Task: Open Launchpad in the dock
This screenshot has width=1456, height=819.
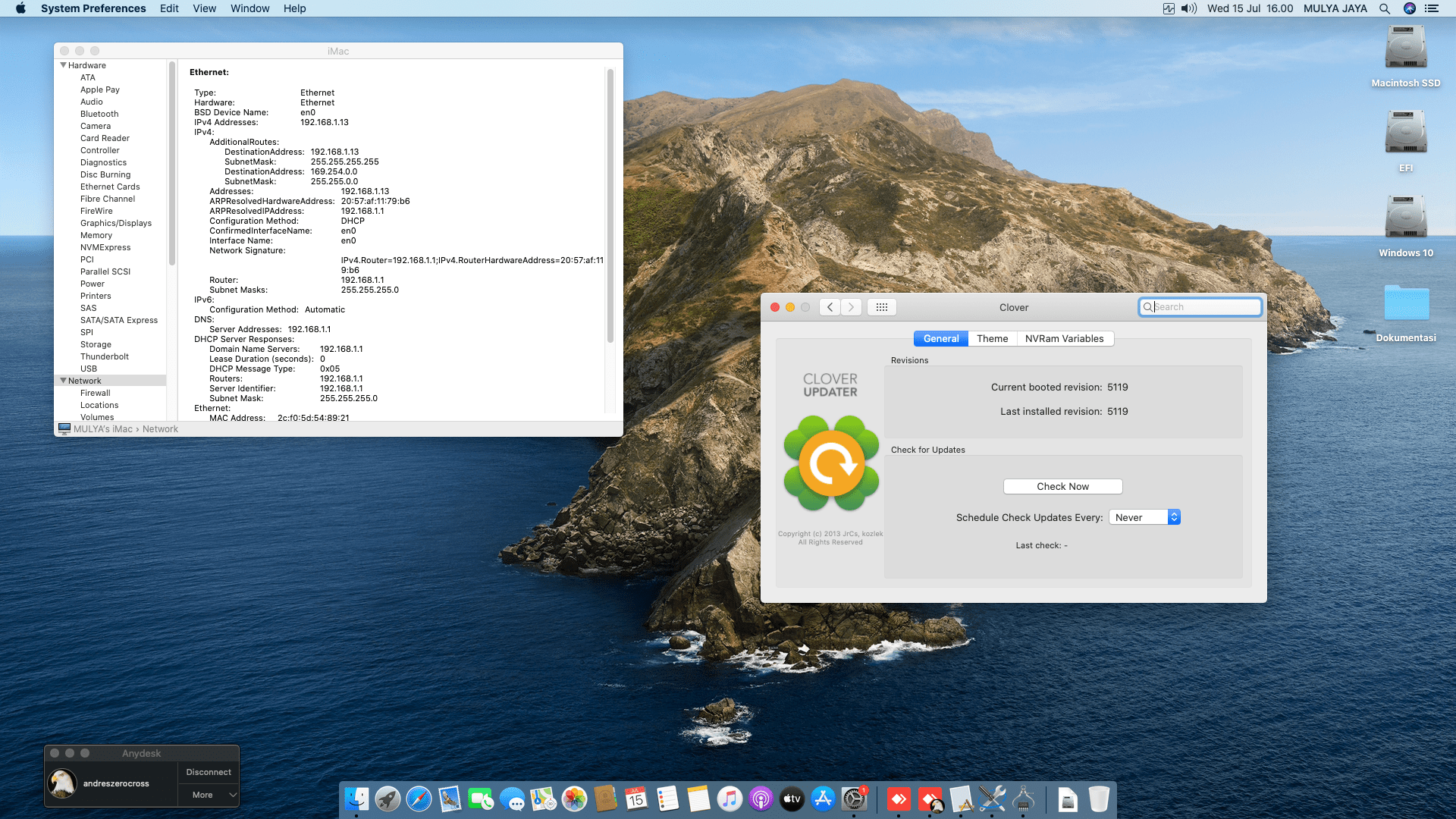Action: (388, 799)
